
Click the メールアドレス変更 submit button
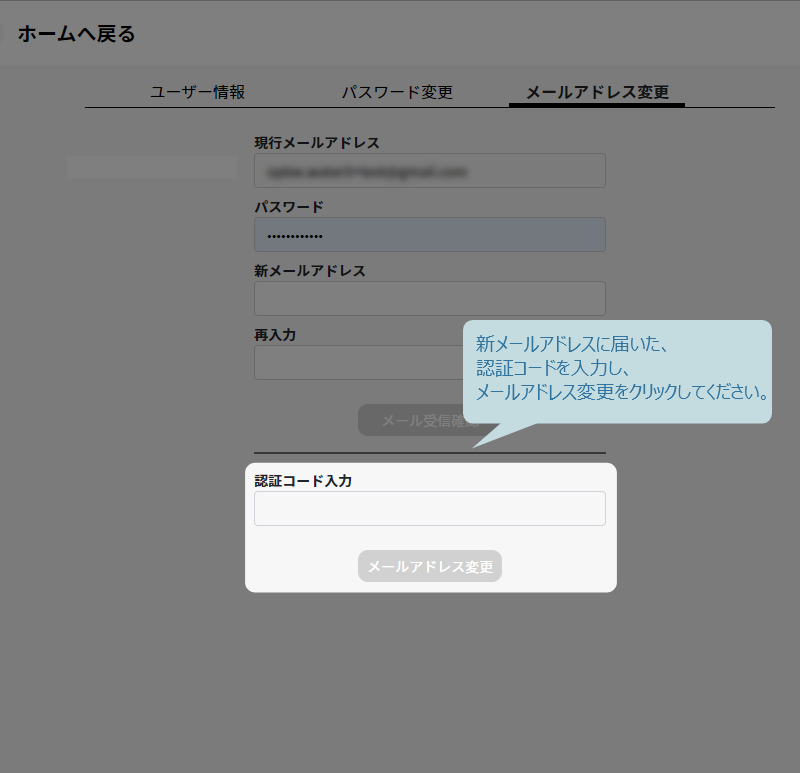[430, 566]
